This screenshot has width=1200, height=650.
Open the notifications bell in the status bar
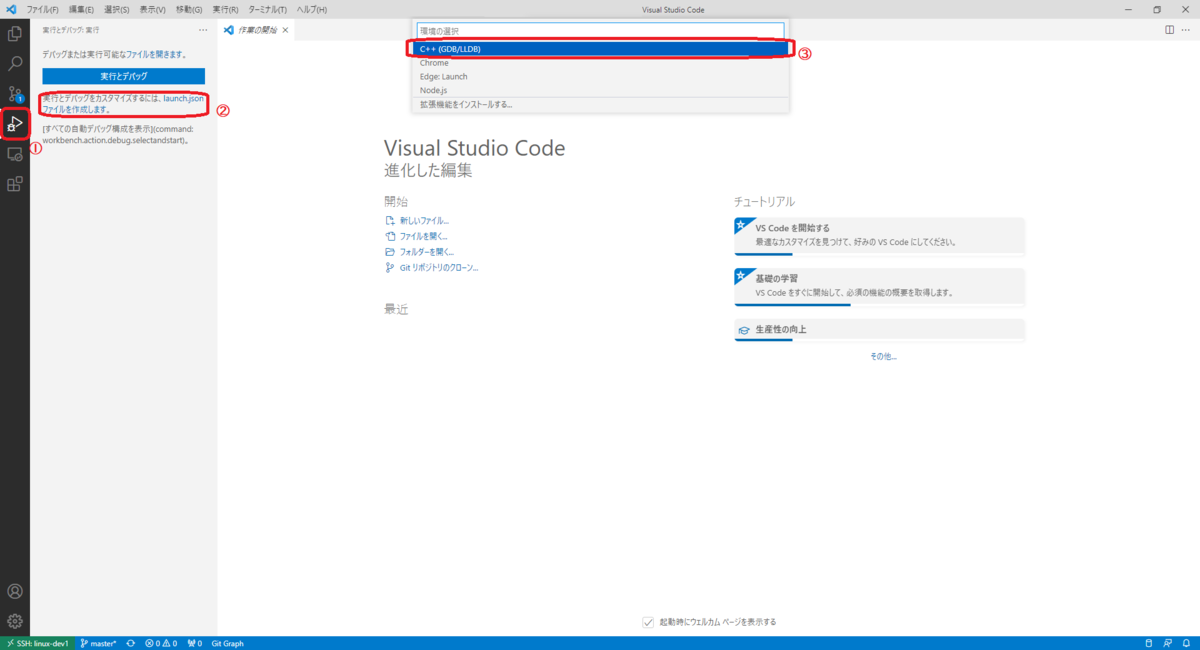point(1184,643)
